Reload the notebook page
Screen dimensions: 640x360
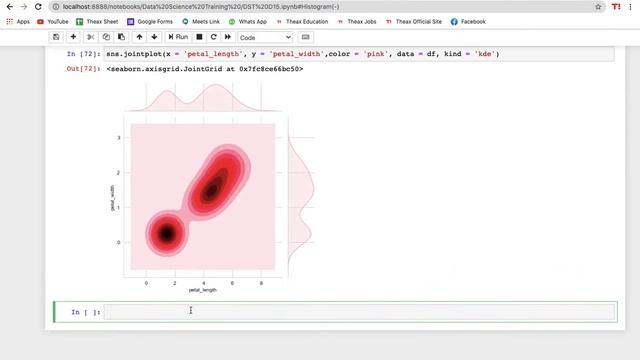click(38, 7)
